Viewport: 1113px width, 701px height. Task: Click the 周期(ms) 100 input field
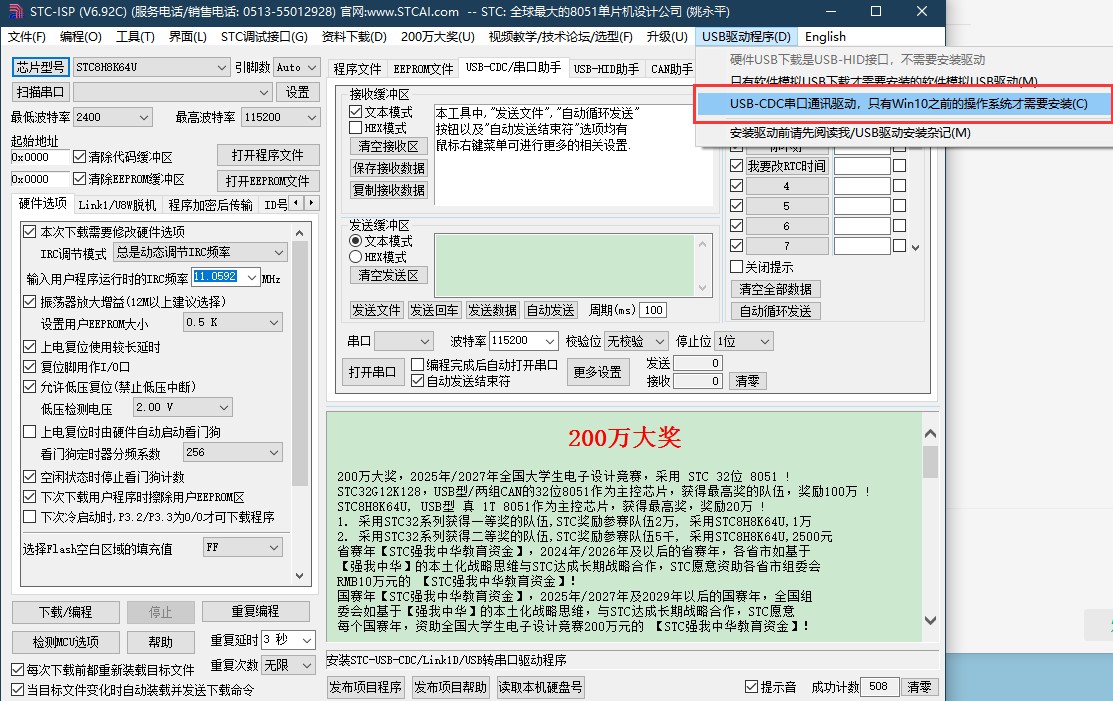pos(653,310)
